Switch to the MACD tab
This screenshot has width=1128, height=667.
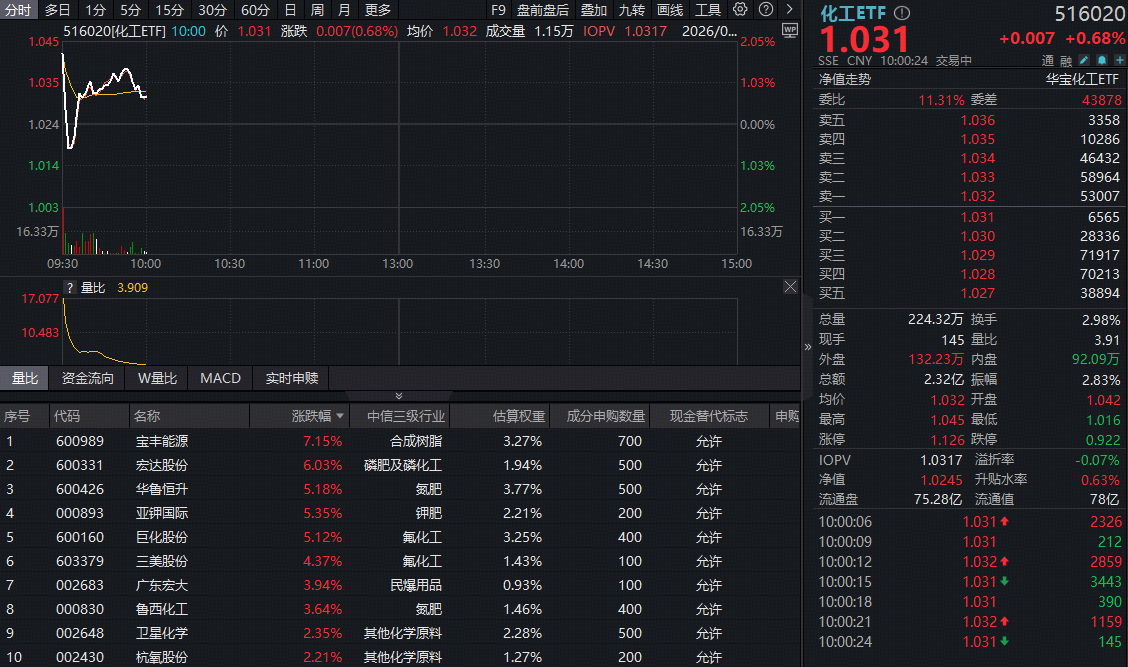tap(219, 378)
